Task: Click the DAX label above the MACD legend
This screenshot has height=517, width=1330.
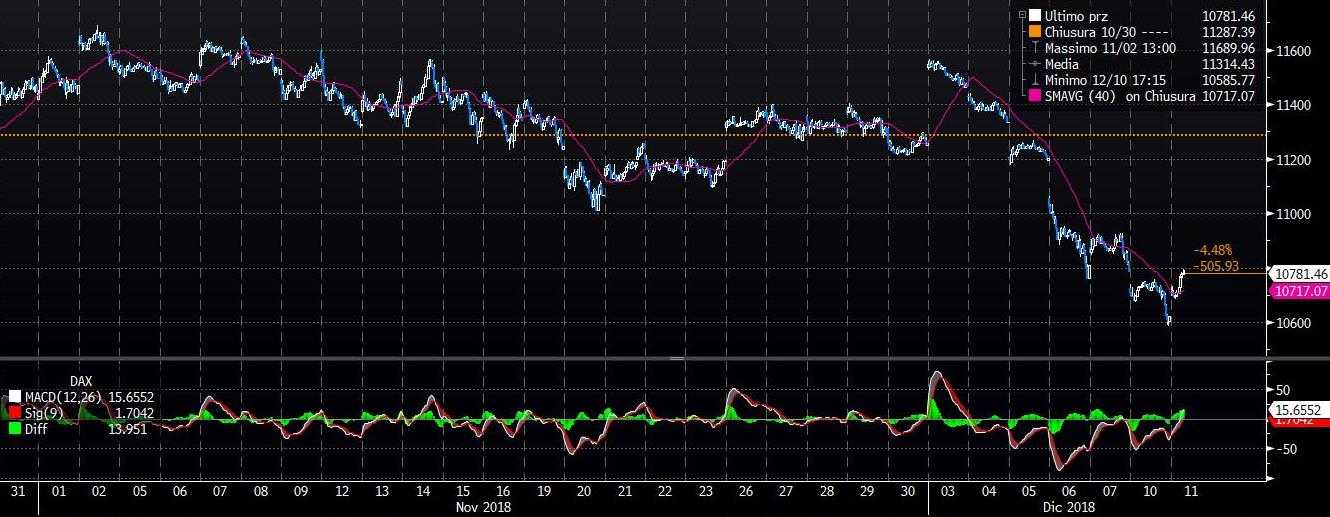Action: click(81, 381)
